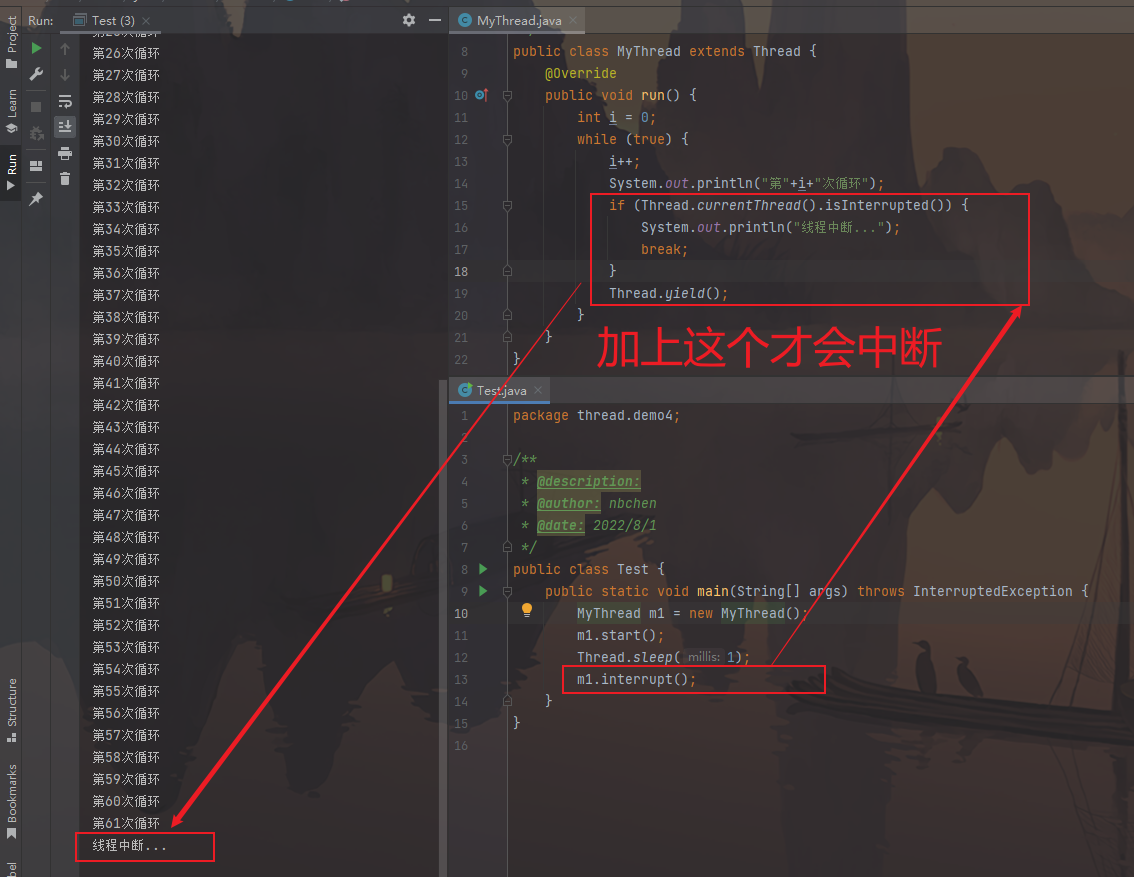Image resolution: width=1134 pixels, height=877 pixels.
Task: Collapse the while loop fold marker
Action: tap(507, 139)
